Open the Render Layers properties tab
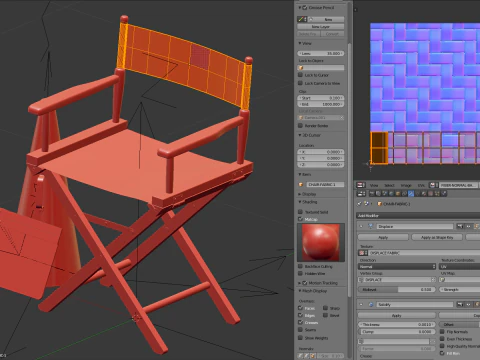Screen dimensions: 480x360 tap(378, 194)
